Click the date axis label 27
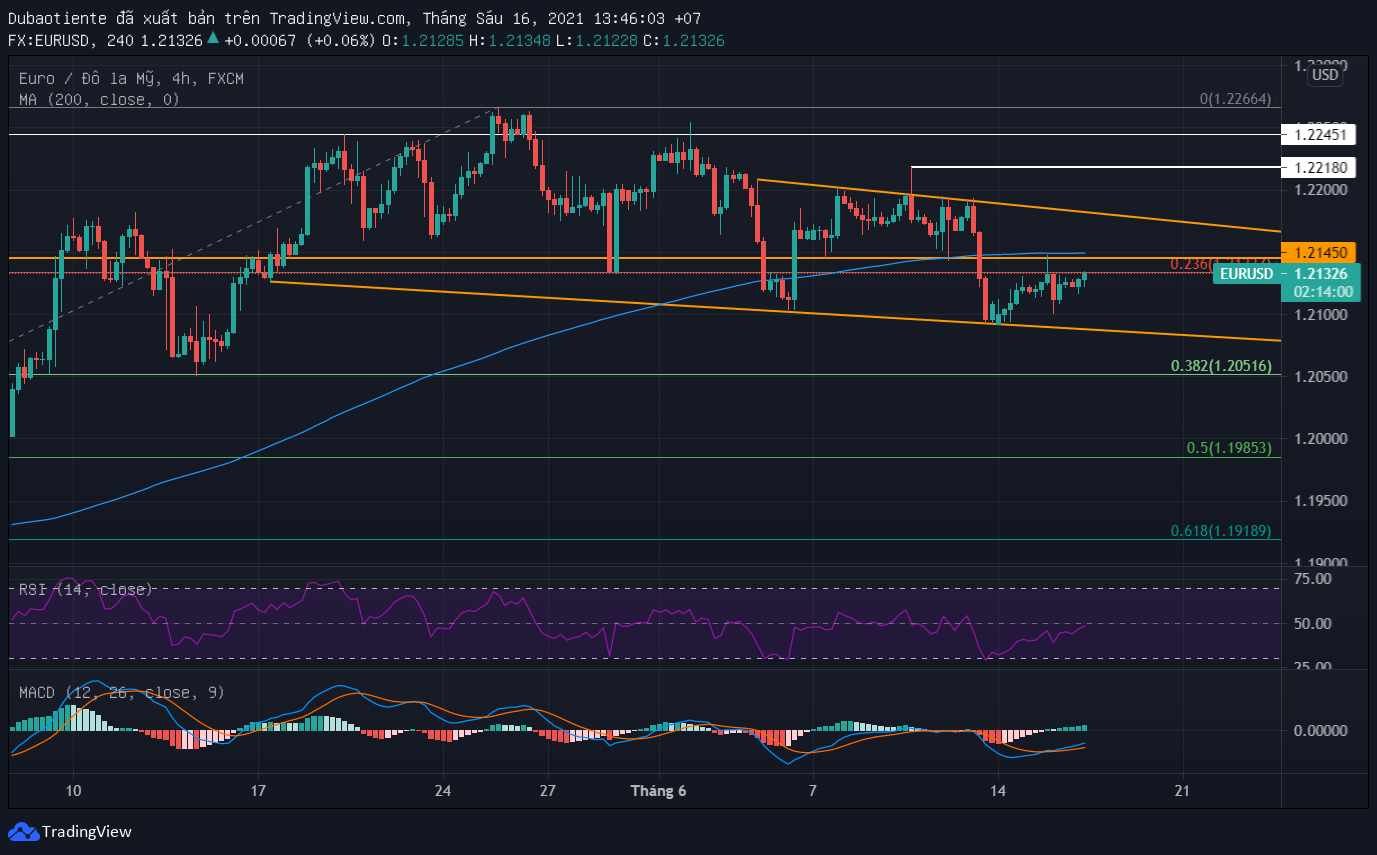The image size is (1377, 855). click(547, 791)
